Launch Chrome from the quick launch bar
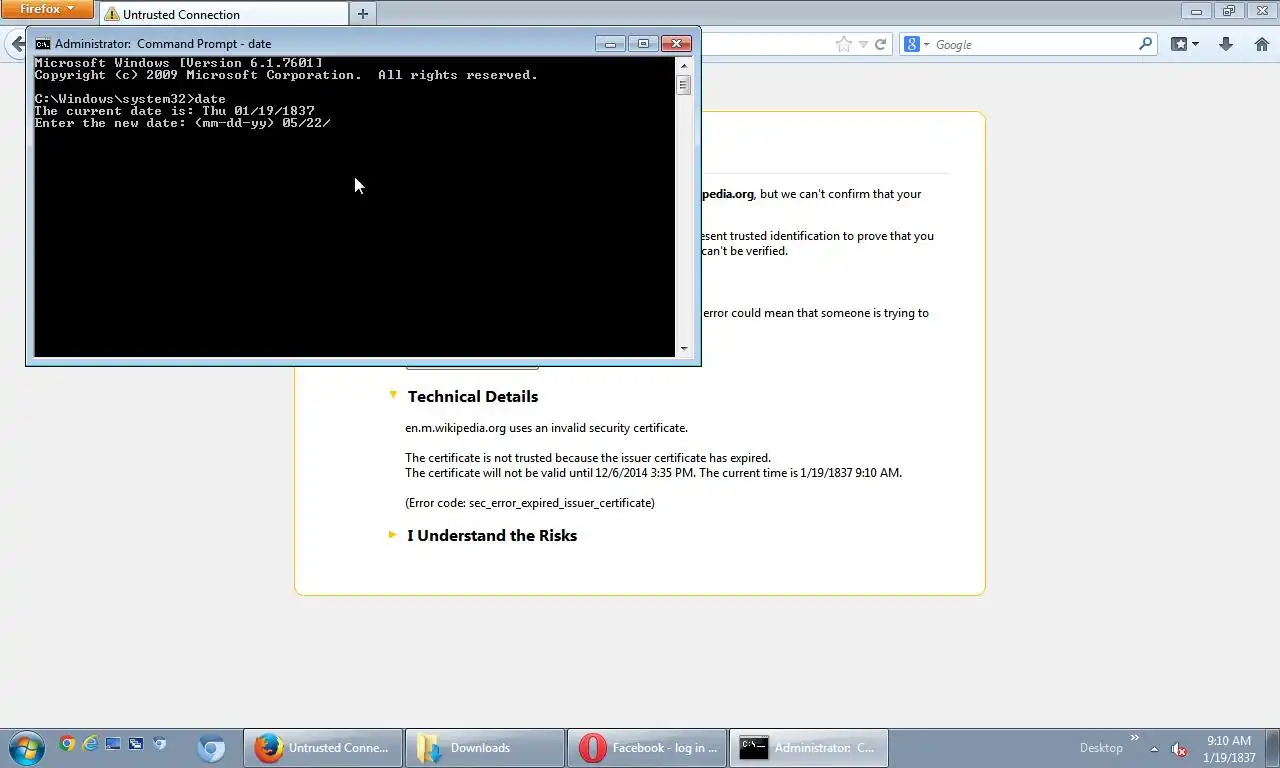Image resolution: width=1280 pixels, height=768 pixels. tap(67, 743)
